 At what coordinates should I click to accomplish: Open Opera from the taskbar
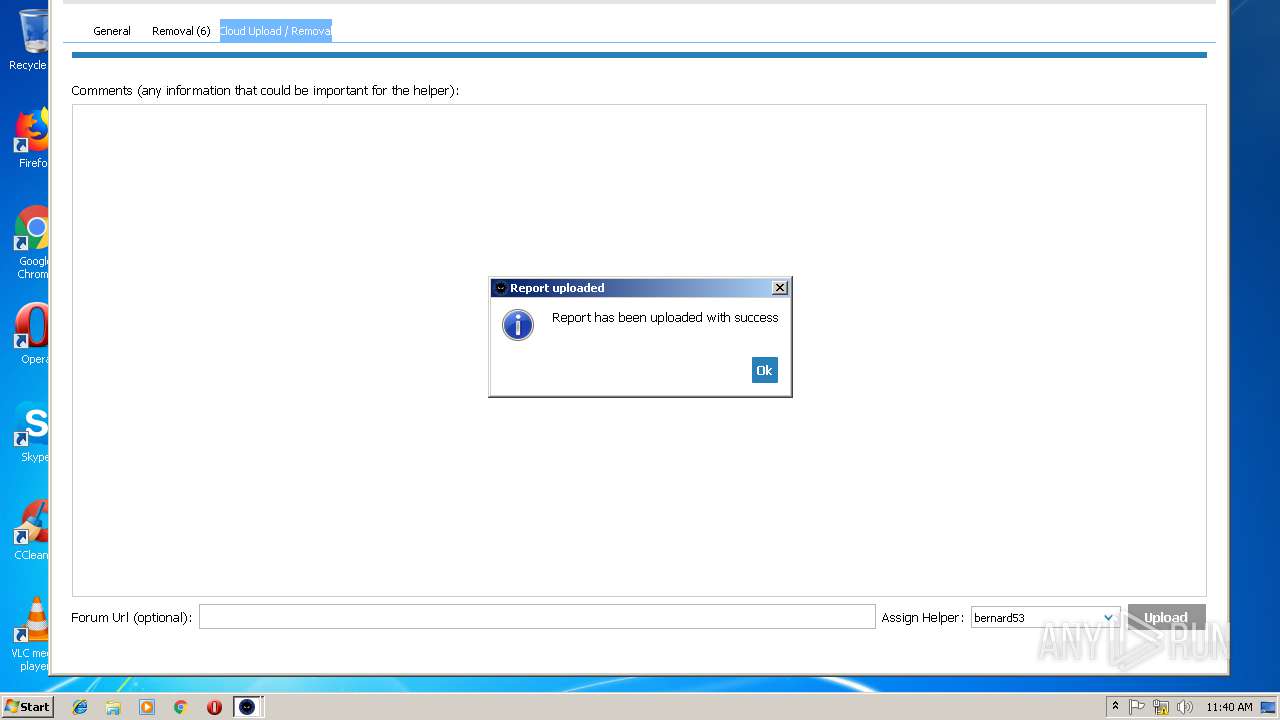coord(214,707)
